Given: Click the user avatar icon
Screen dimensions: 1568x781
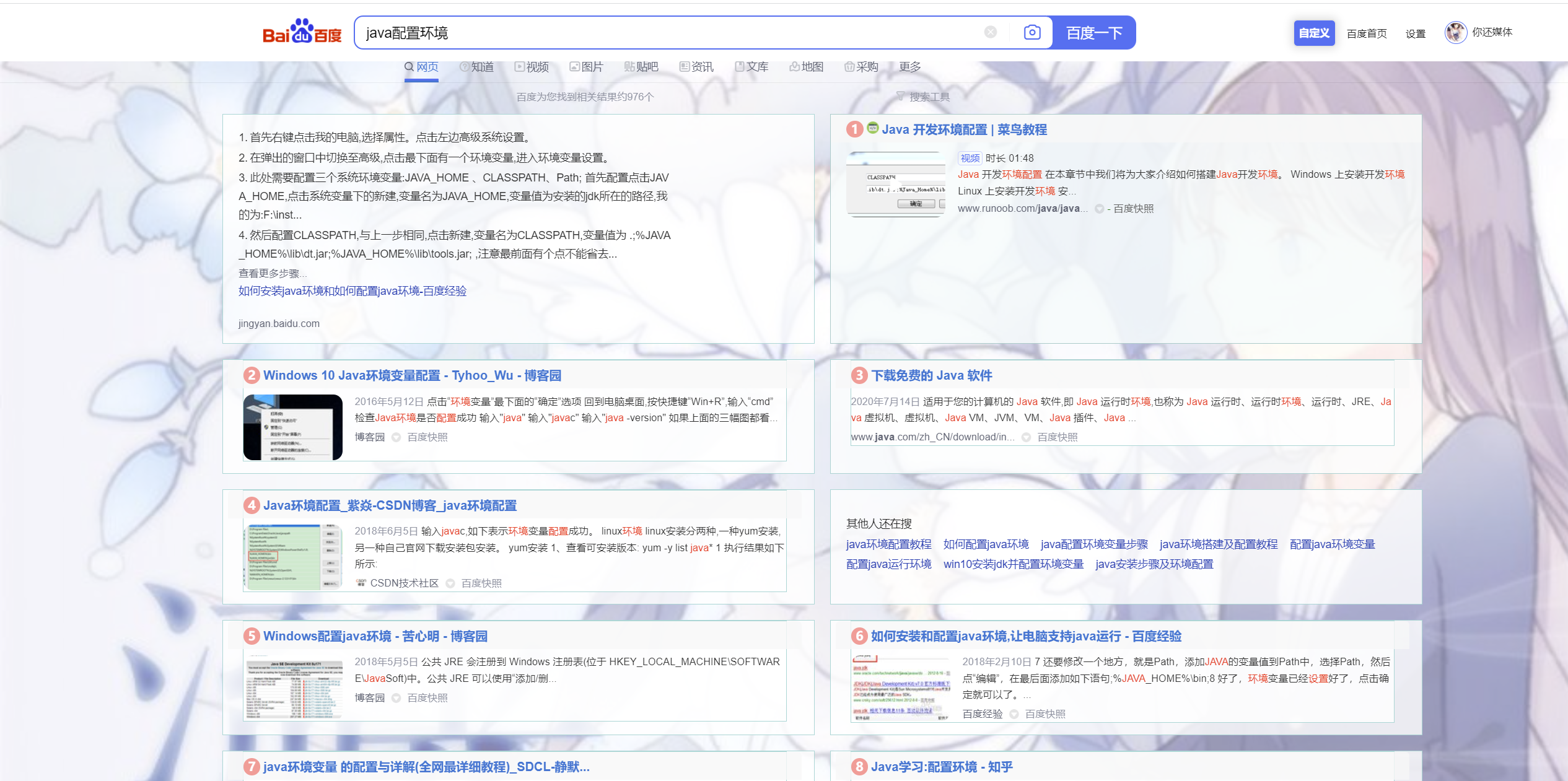Looking at the screenshot, I should pos(1455,32).
